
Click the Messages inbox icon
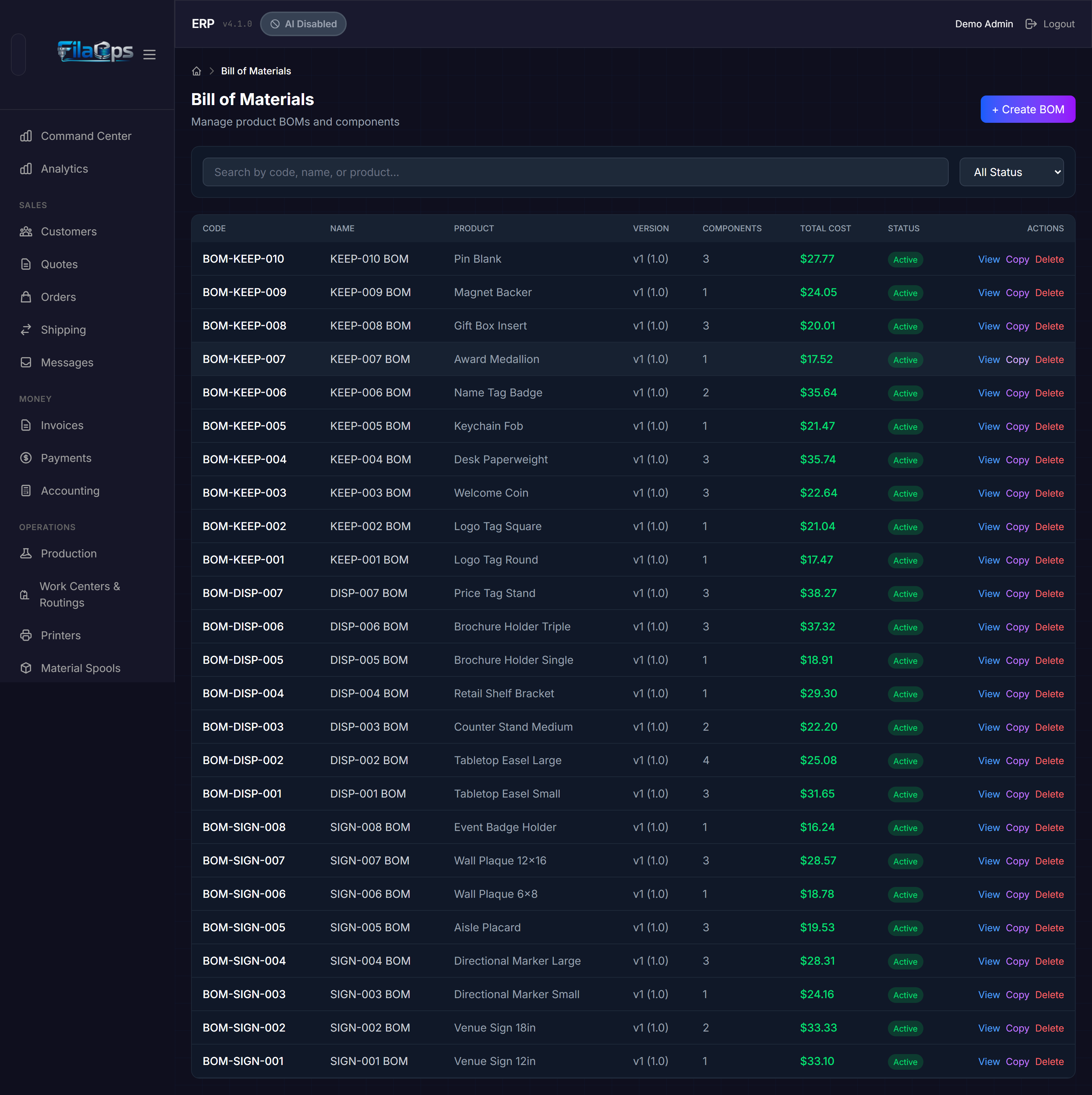coord(26,362)
